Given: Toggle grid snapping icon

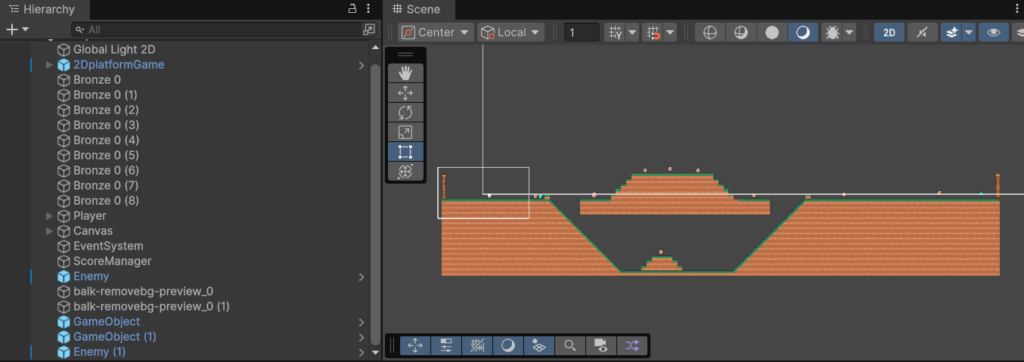Looking at the screenshot, I should (x=652, y=32).
